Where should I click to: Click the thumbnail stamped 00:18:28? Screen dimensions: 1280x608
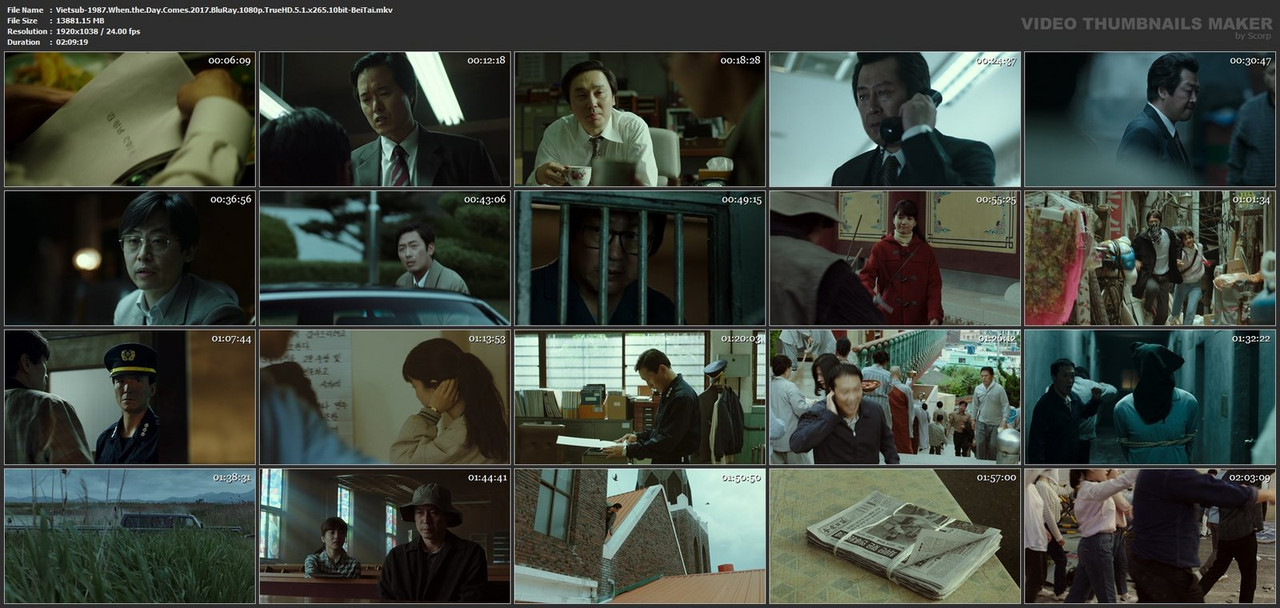[640, 120]
